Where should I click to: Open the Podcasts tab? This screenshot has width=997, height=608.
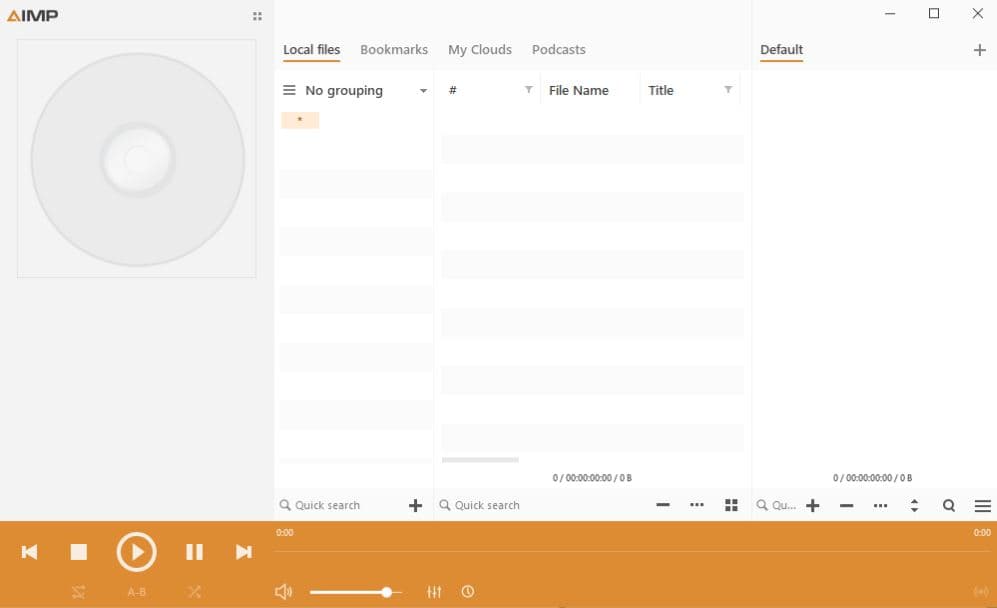point(558,50)
